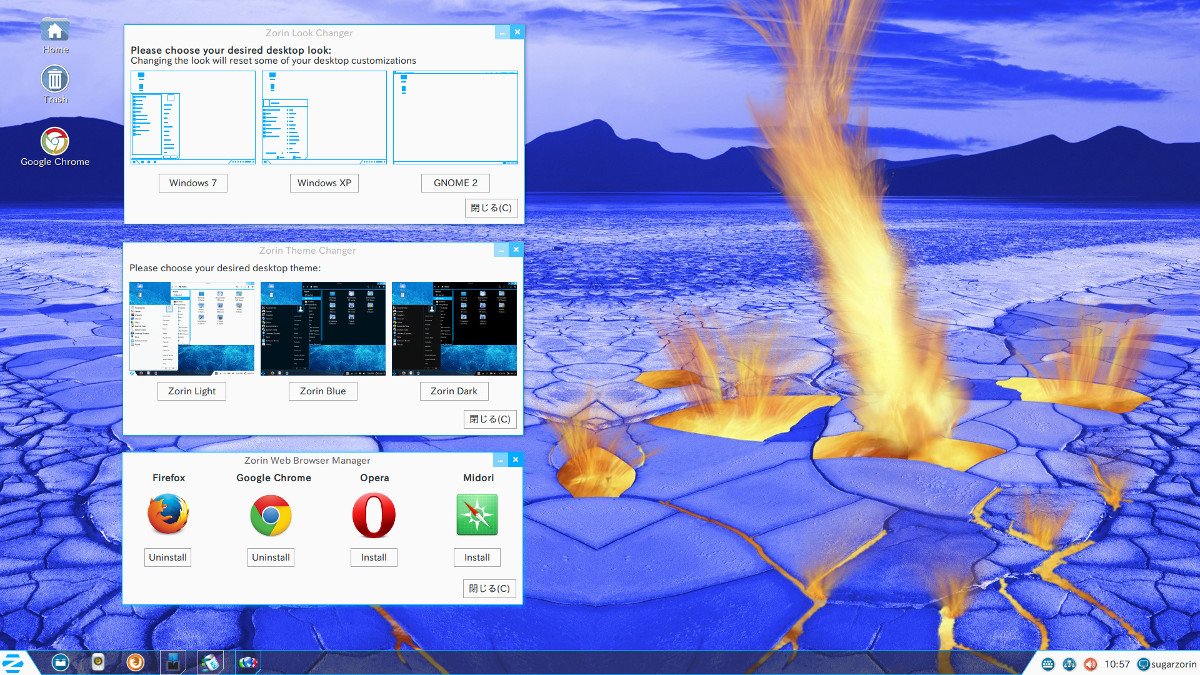Minimize the Zorin Theme Changer window
Screen dimensions: 1200x675
502,249
